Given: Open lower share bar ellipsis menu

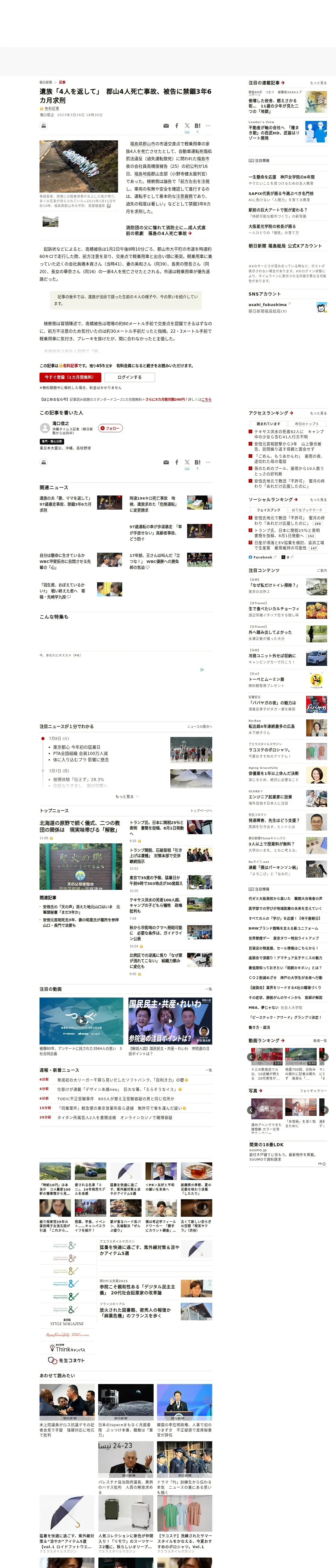Looking at the screenshot, I should click(208, 463).
